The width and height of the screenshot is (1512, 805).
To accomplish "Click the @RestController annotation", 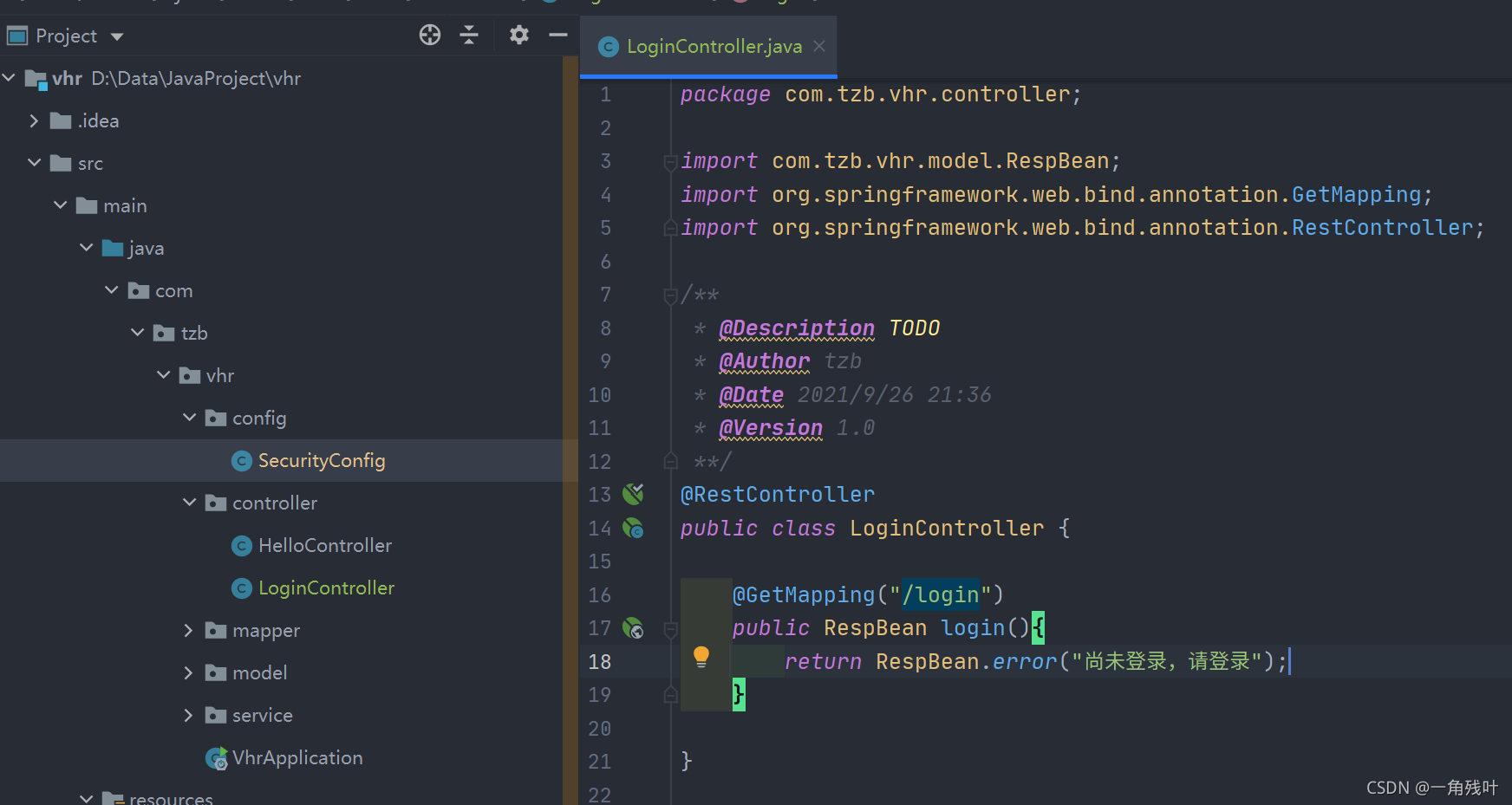I will click(x=778, y=495).
